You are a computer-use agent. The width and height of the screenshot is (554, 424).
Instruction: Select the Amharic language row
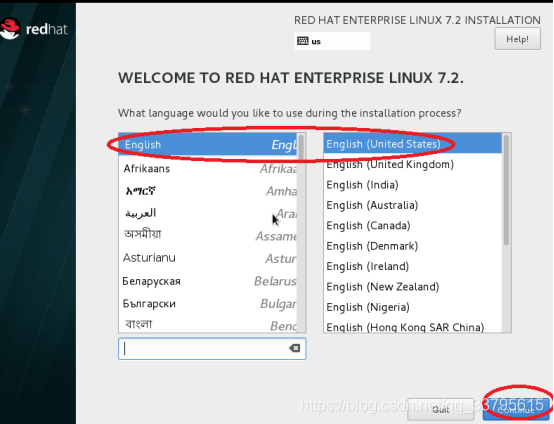tap(208, 191)
